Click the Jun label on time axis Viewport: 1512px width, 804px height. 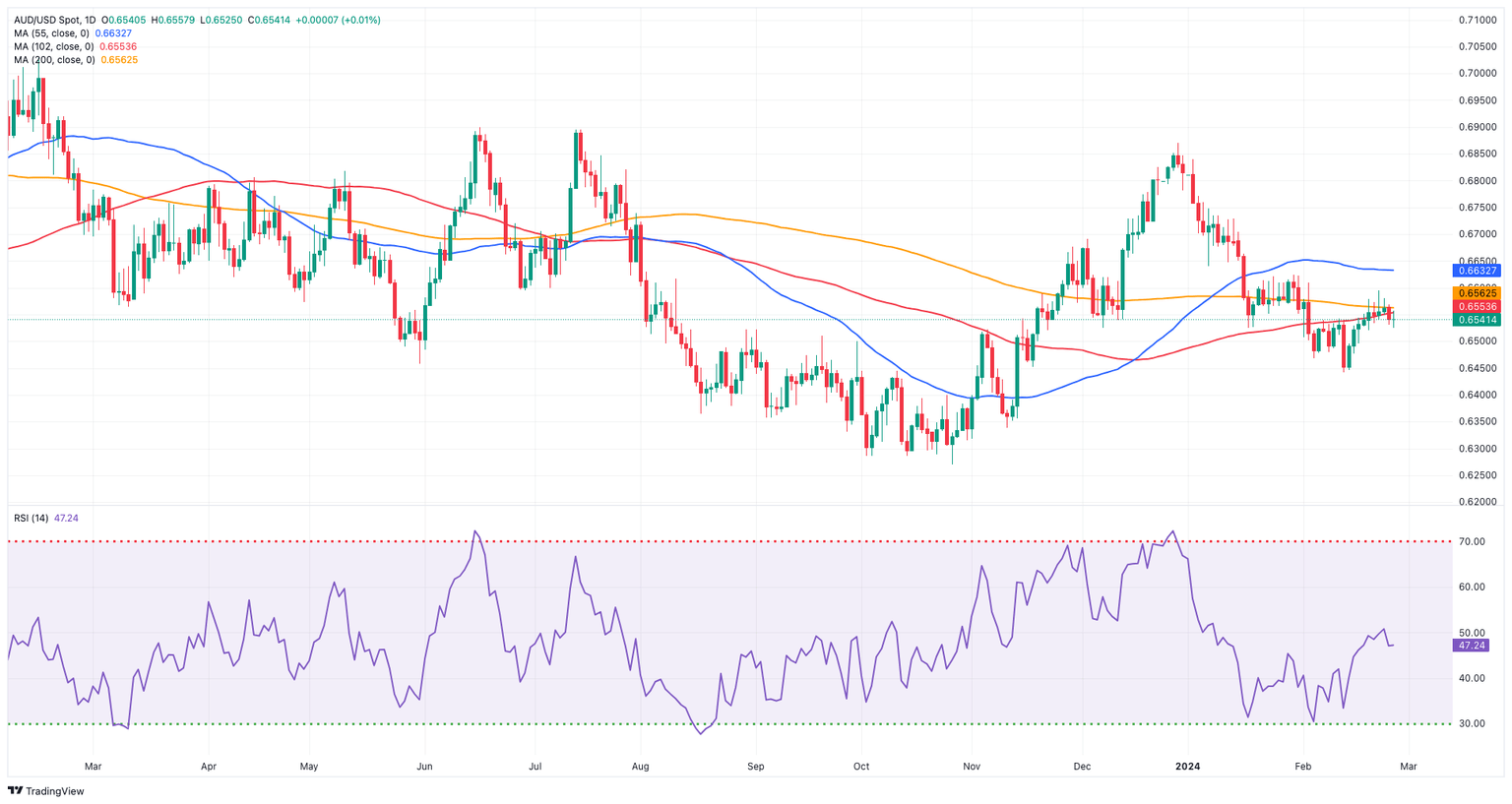[x=424, y=766]
